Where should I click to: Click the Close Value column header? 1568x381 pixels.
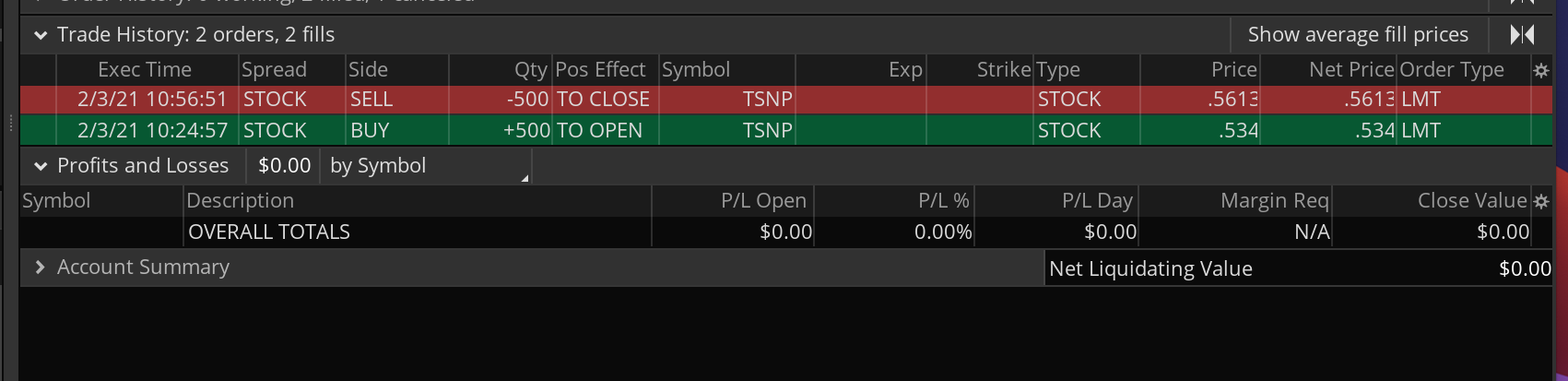click(x=1471, y=201)
